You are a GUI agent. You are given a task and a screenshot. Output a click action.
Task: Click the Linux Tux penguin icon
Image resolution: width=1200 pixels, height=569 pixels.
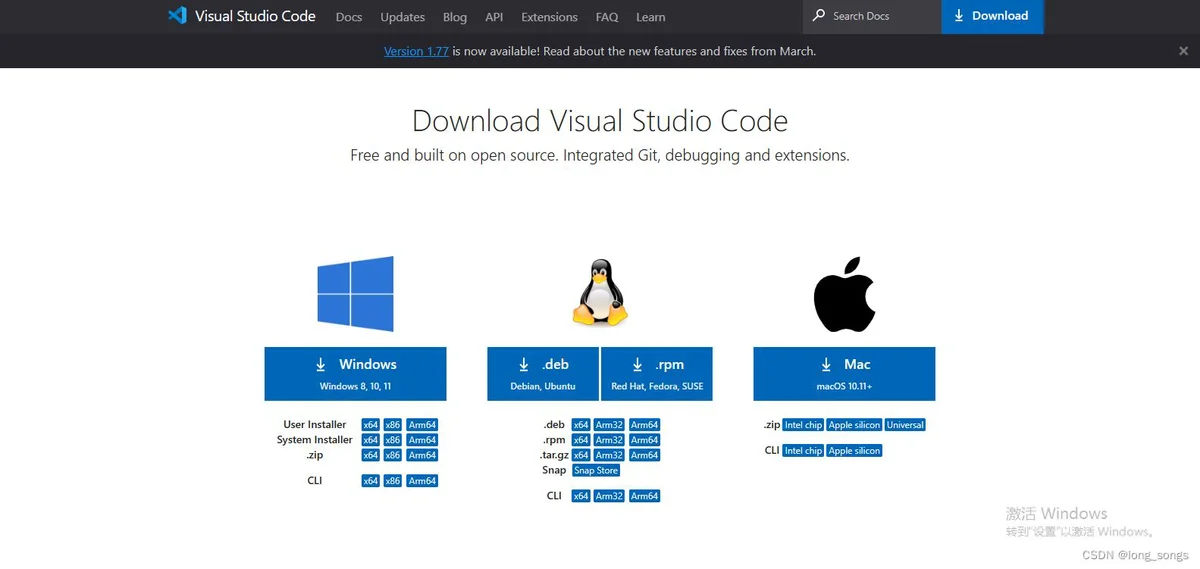click(600, 293)
